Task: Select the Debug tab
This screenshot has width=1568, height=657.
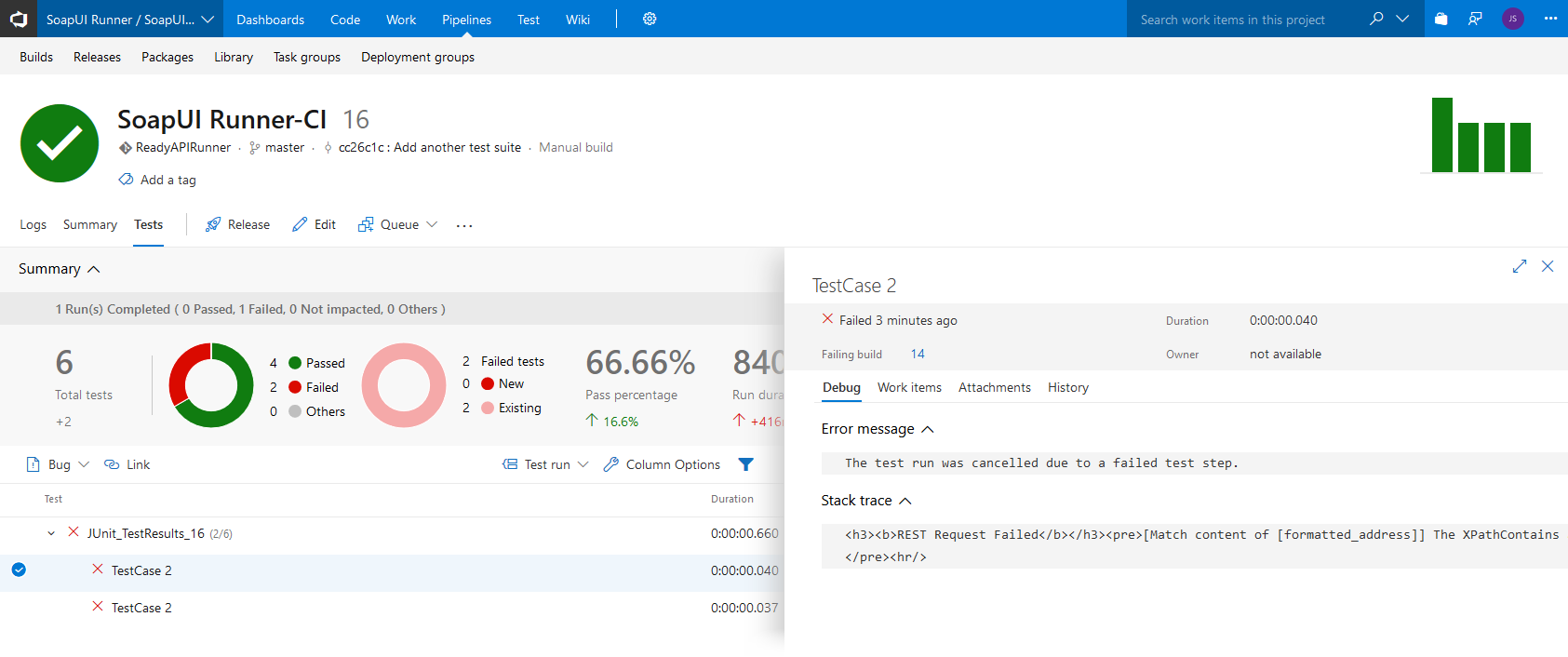Action: 841,387
